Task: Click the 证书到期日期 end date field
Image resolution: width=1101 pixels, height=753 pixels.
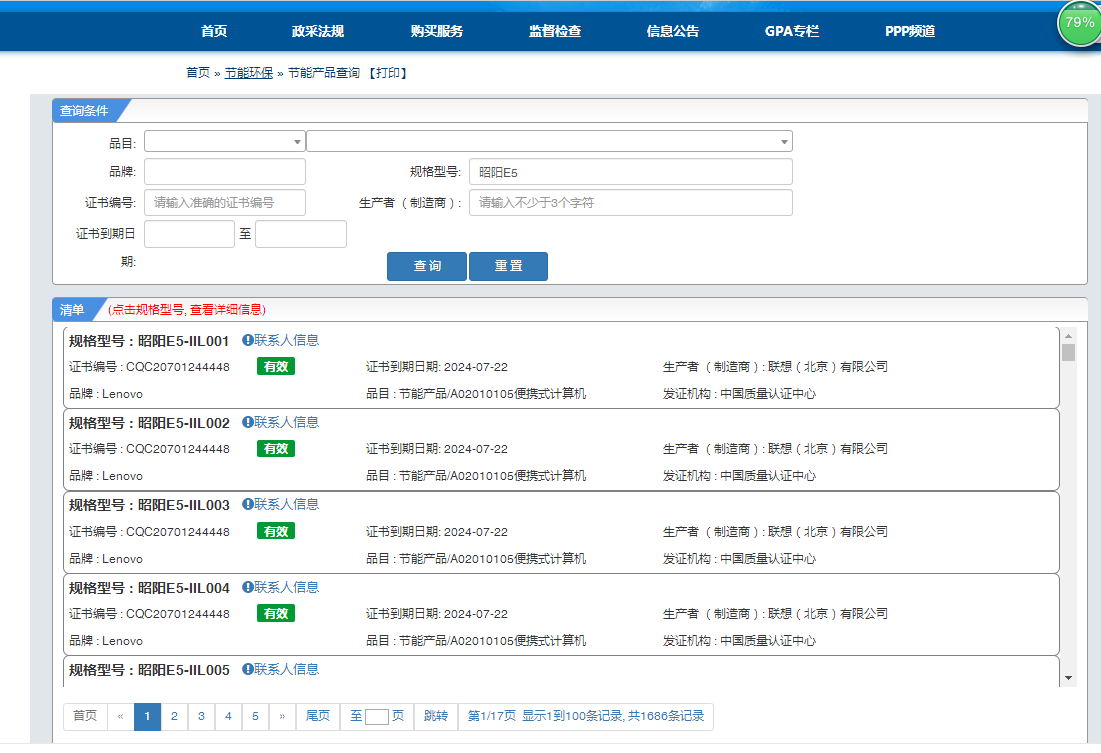Action: [301, 234]
